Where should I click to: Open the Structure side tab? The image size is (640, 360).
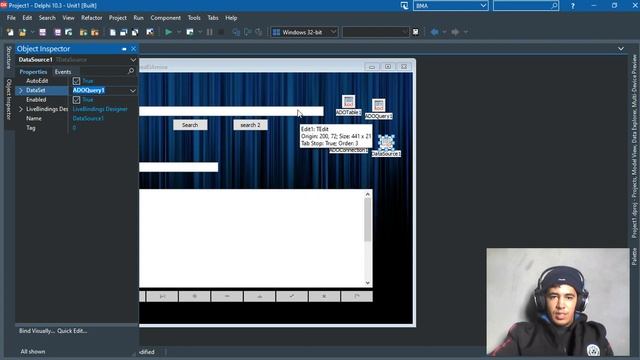9,58
